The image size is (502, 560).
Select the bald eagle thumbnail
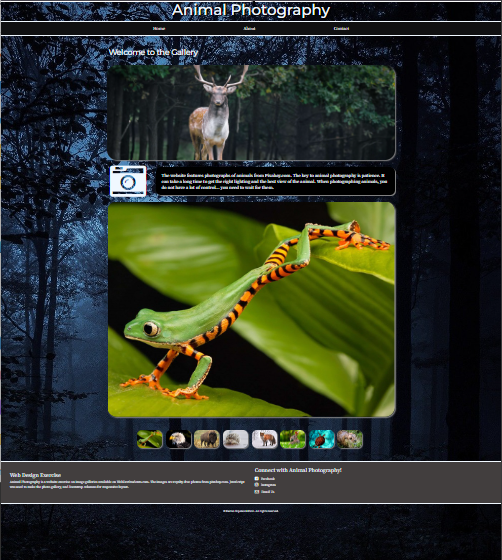179,439
